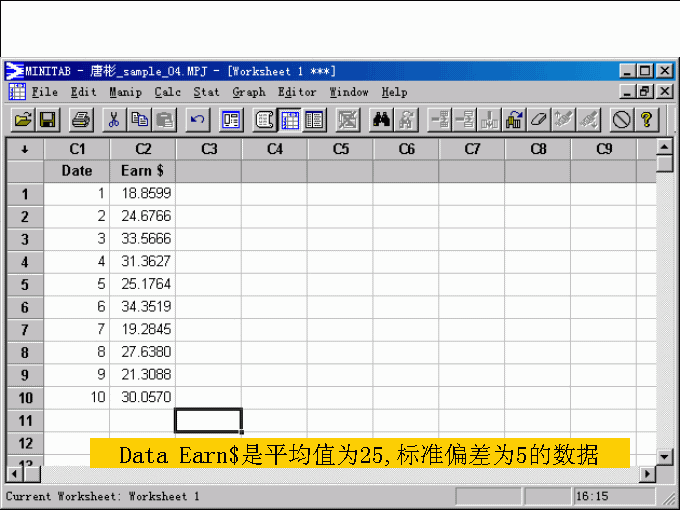
Task: Click the yellow question mark Help icon
Action: pos(647,120)
